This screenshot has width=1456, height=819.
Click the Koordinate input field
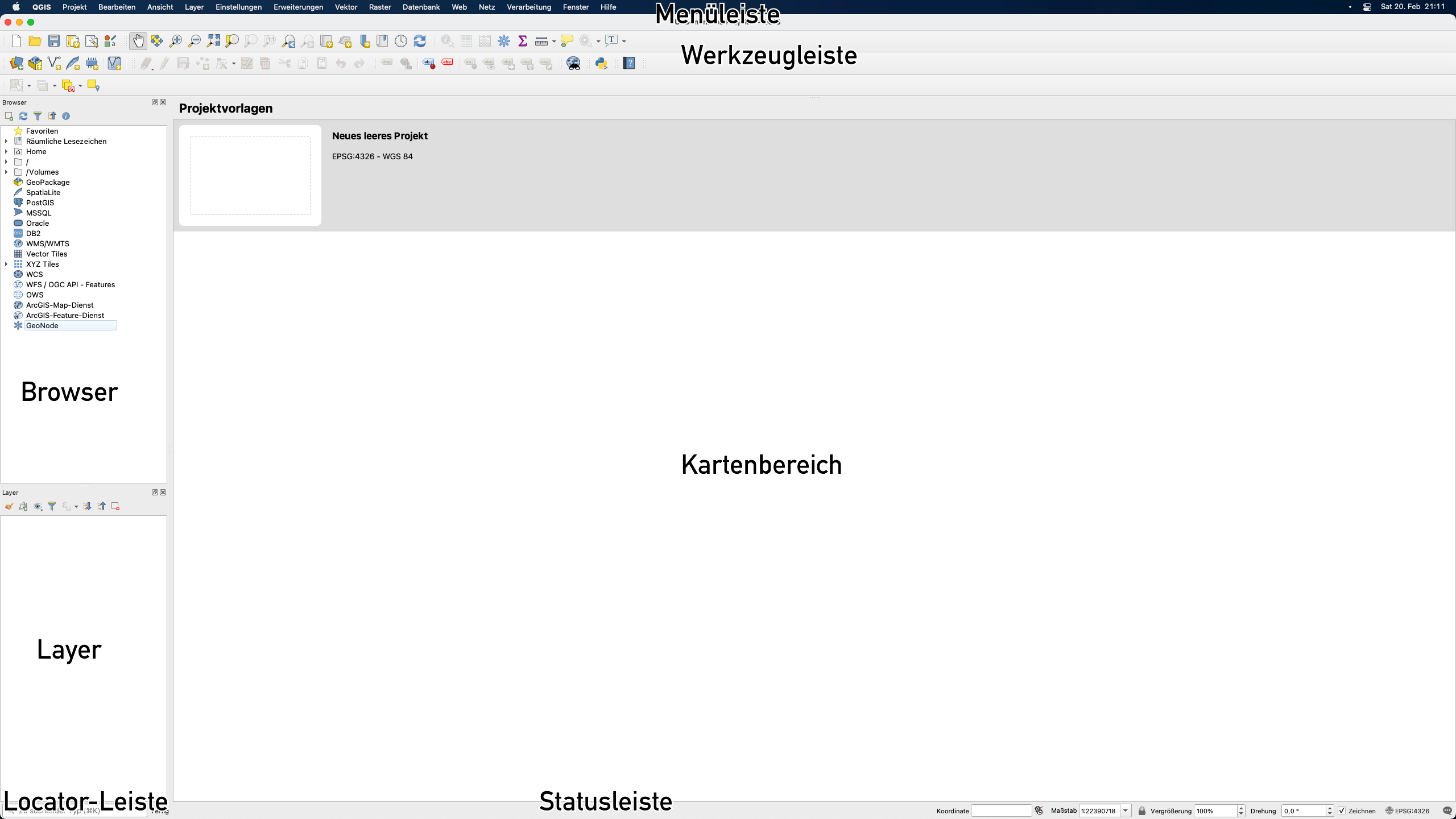point(1001,811)
